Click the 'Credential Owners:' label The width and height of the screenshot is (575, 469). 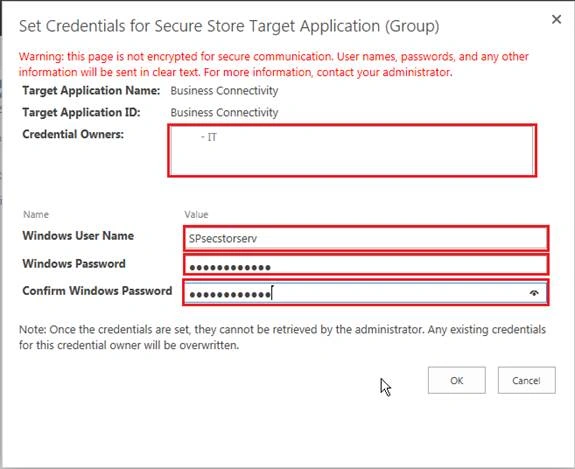click(73, 134)
